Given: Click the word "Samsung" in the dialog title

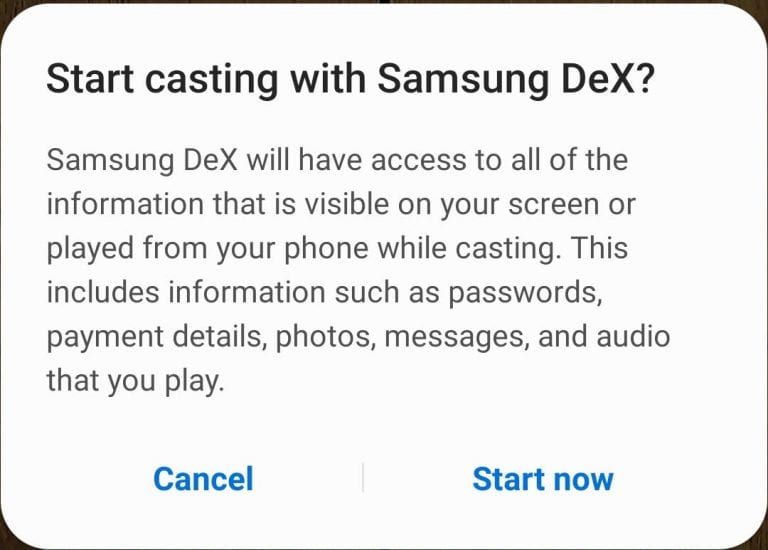Looking at the screenshot, I should click(463, 80).
